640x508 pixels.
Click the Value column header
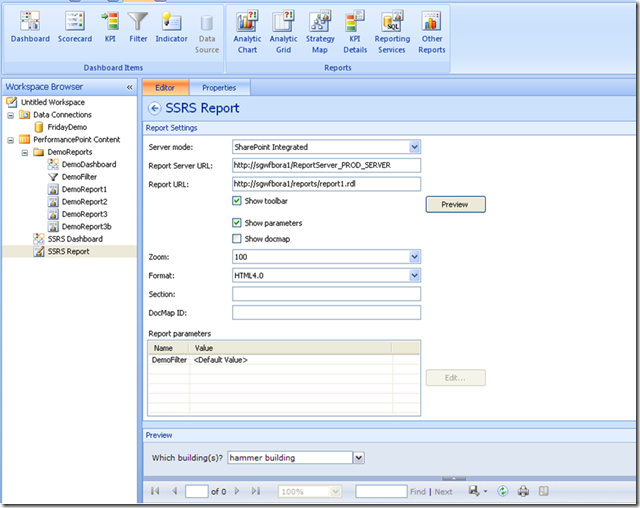[290, 348]
